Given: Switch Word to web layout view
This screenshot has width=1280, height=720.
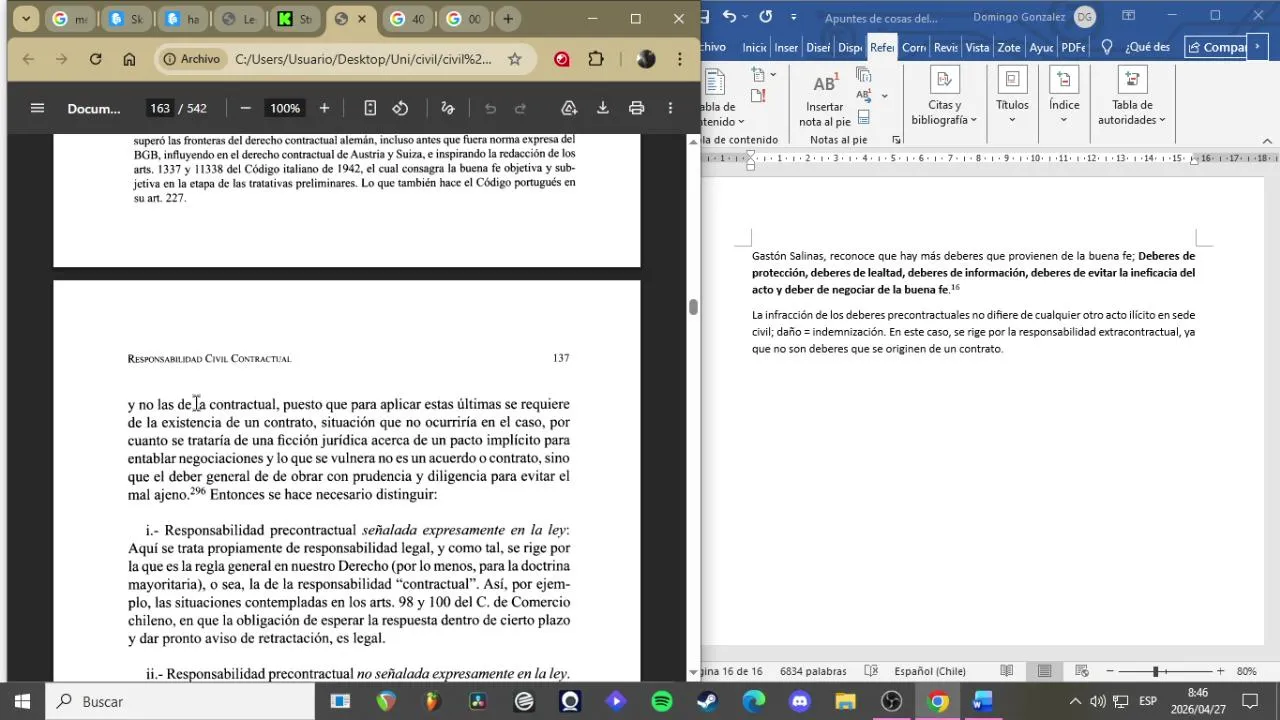Looking at the screenshot, I should coord(1082,671).
